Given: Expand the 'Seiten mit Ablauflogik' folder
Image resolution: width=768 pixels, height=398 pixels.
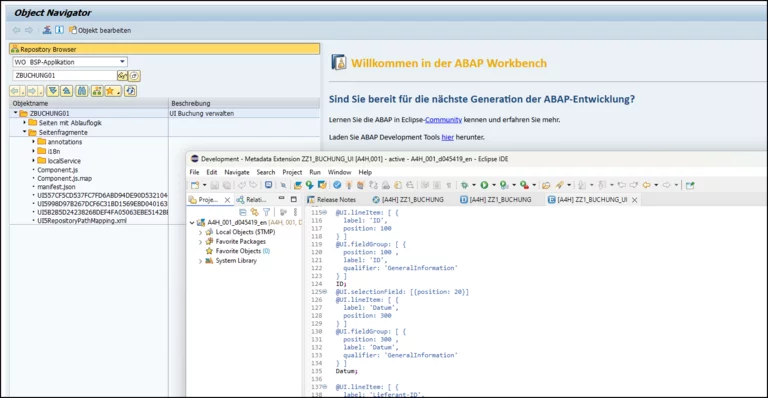Looking at the screenshot, I should pos(24,122).
